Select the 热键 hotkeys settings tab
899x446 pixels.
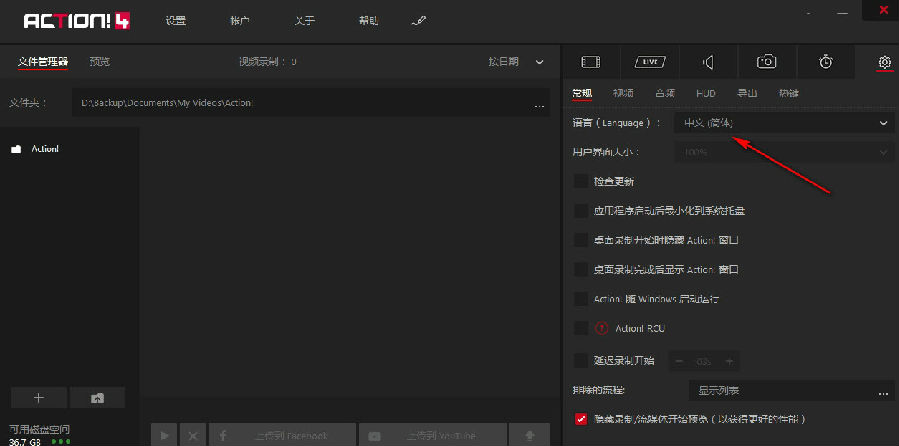788,93
